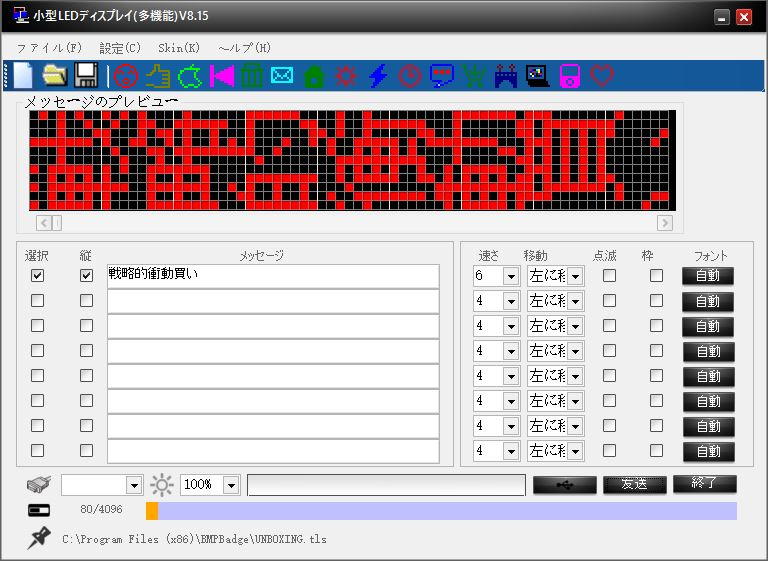Check the 選択 checkbox in second message row
Screen dimensions: 768x561
[37, 300]
